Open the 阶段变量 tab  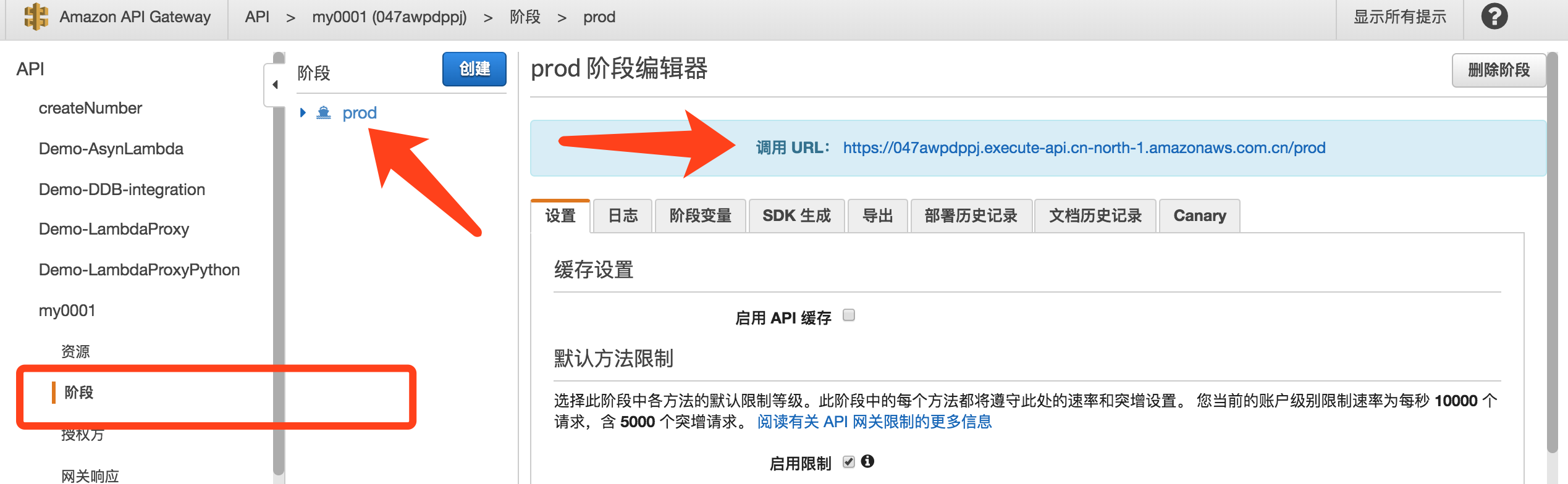click(x=701, y=216)
